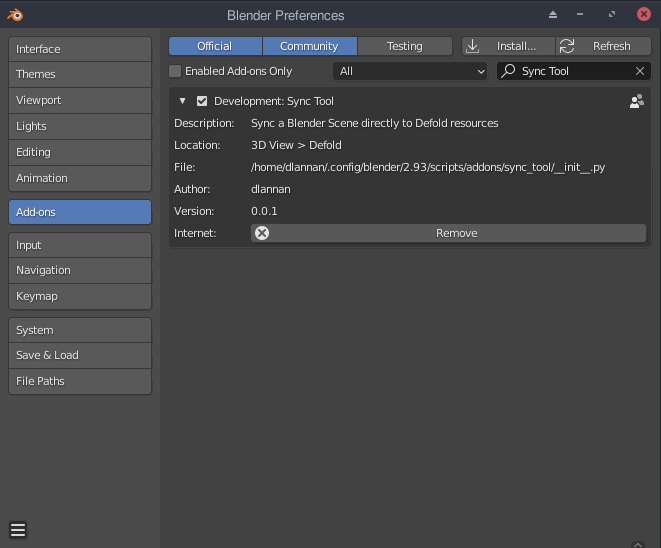Open the Save & Load section
This screenshot has width=661, height=548.
(80, 355)
